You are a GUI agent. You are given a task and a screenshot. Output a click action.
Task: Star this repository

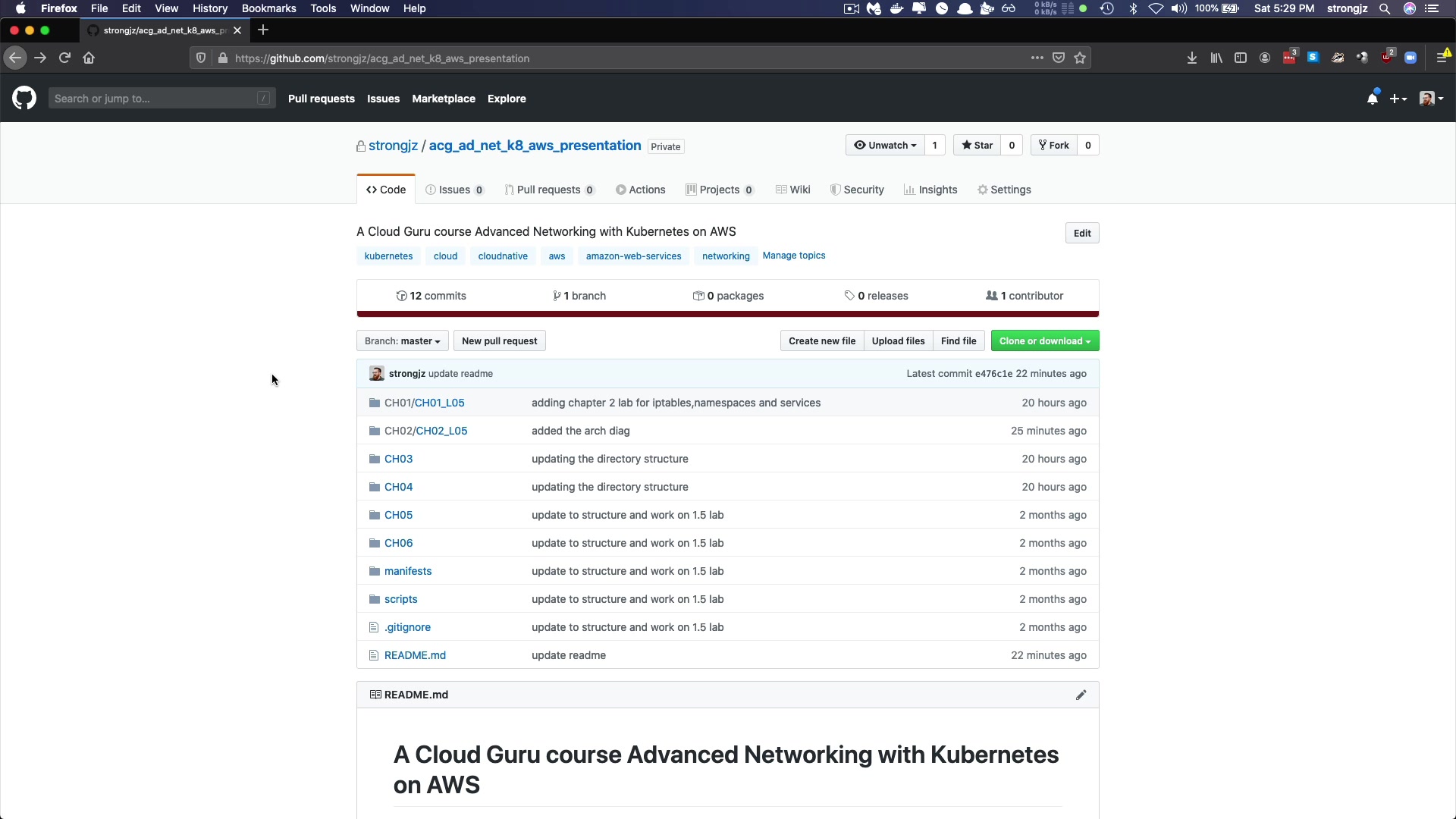[x=977, y=146]
